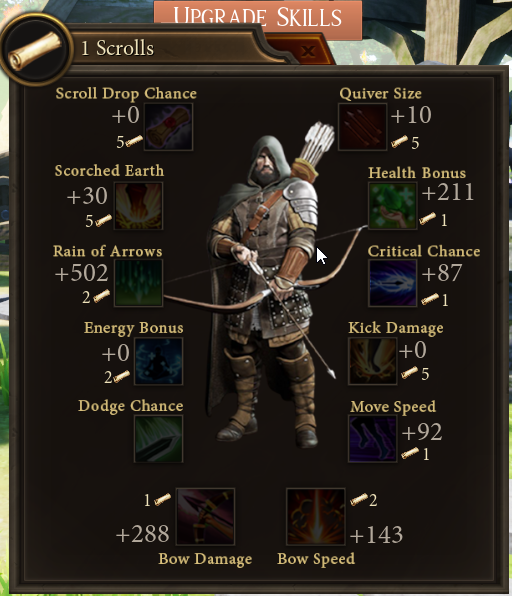Close the skills panel with the X button
The image size is (512, 596).
click(x=308, y=51)
